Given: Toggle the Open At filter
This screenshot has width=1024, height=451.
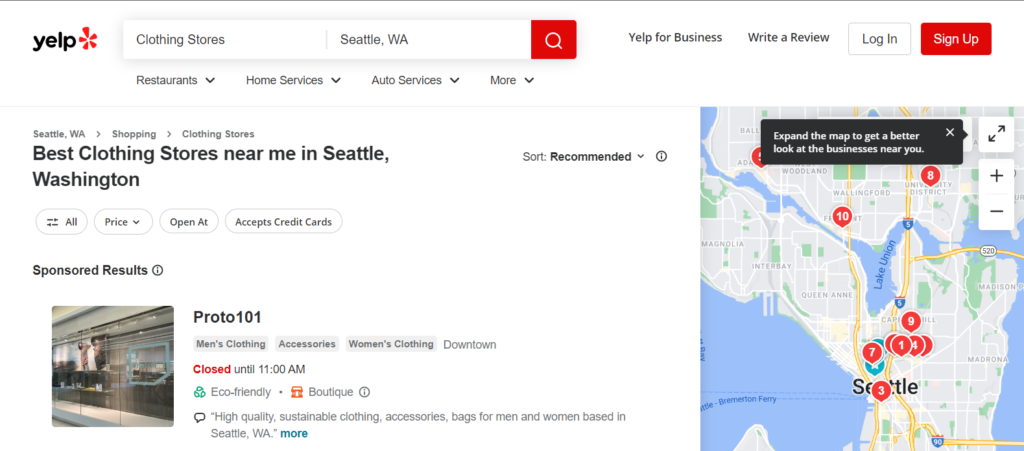Looking at the screenshot, I should pyautogui.click(x=188, y=222).
